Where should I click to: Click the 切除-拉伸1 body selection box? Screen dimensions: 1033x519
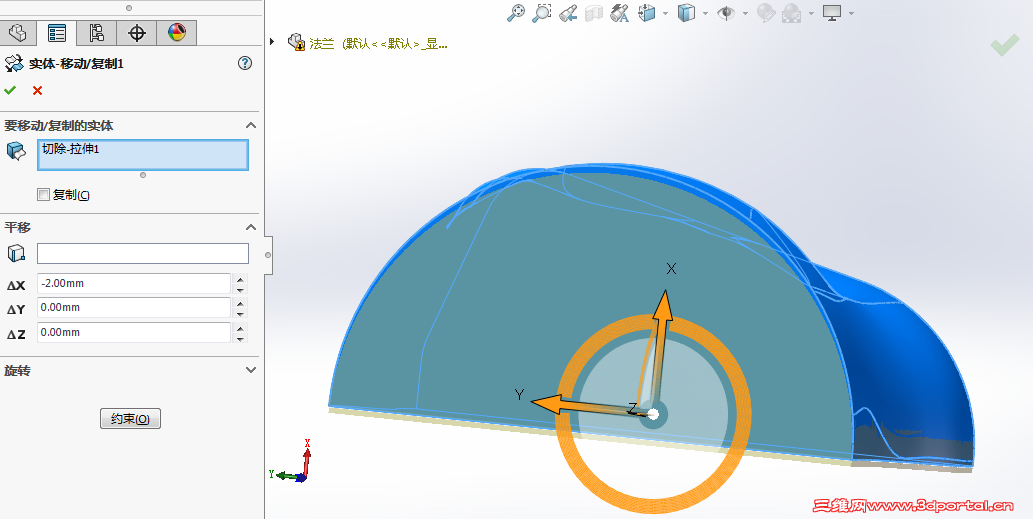point(143,155)
